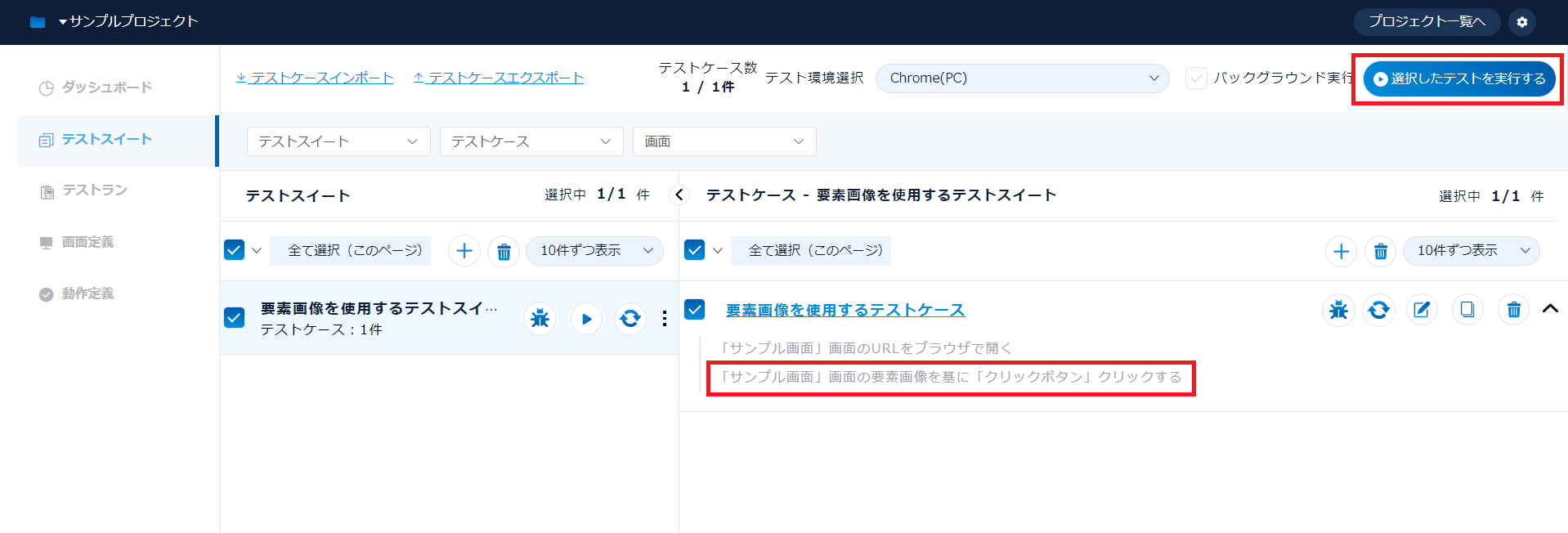Copy the test case with duplicate icon
The height and width of the screenshot is (533, 1568).
(1467, 310)
